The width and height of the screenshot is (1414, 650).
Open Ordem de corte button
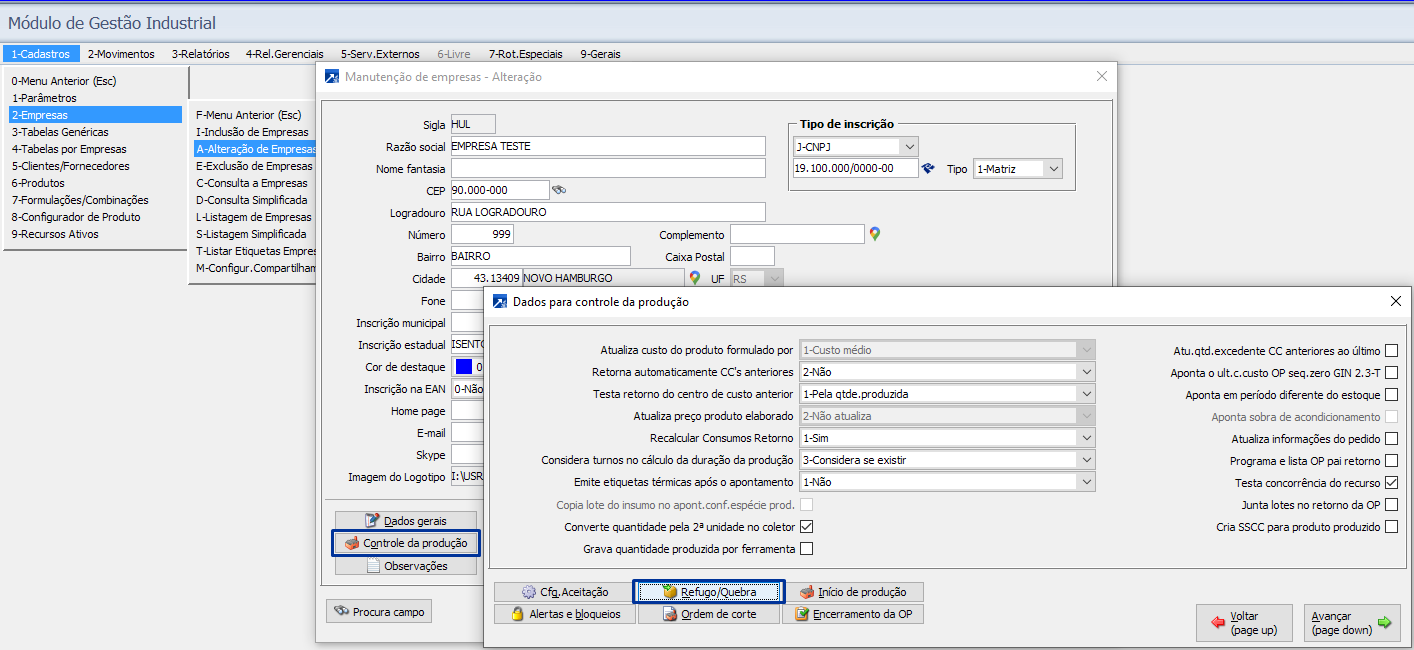pyautogui.click(x=709, y=614)
